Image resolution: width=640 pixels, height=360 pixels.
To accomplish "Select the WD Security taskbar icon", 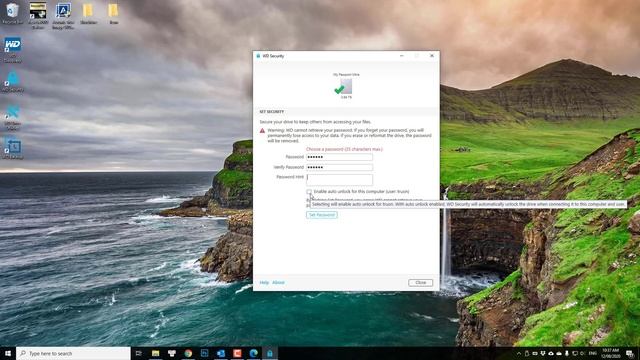I will (270, 353).
